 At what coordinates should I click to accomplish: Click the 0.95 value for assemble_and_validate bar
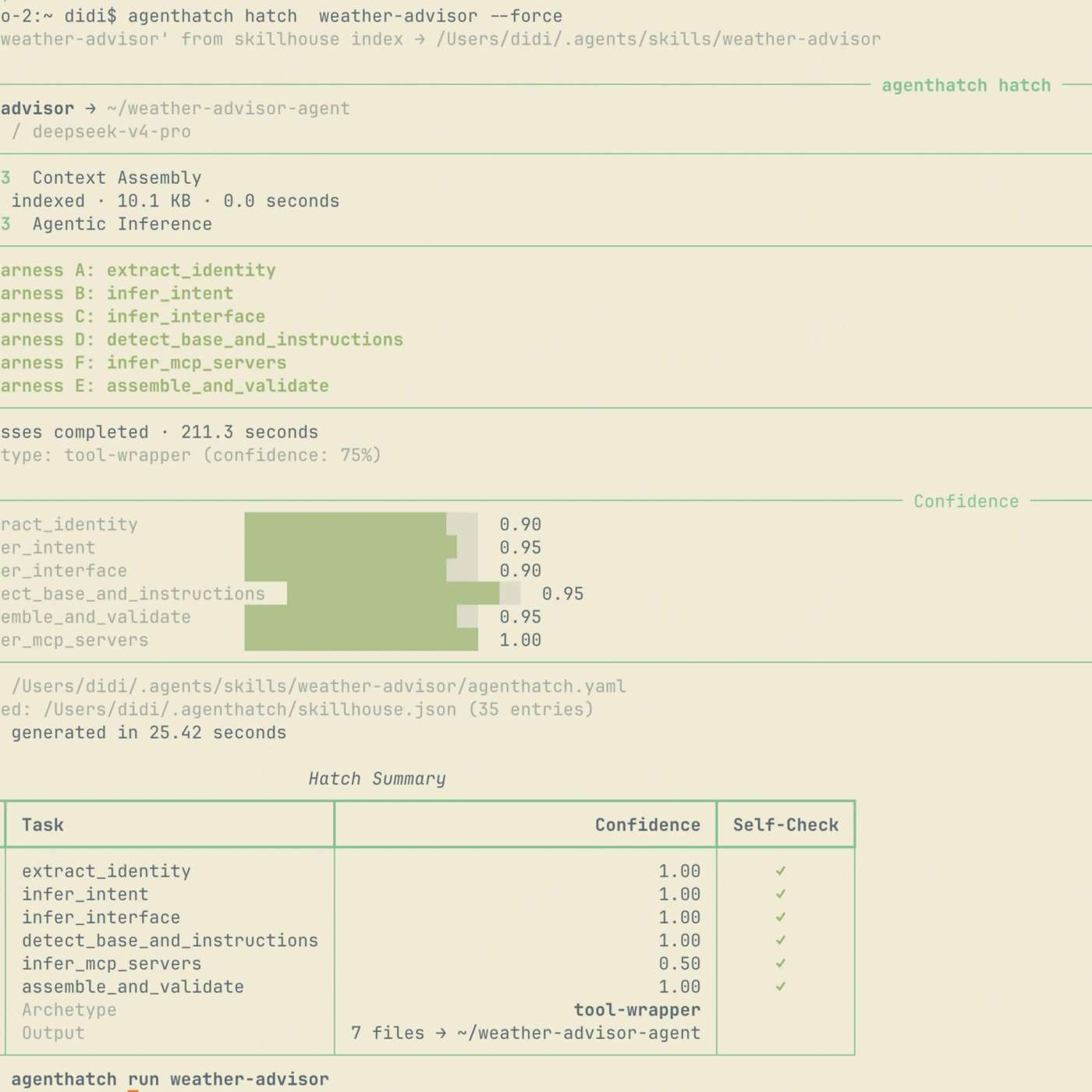[520, 617]
